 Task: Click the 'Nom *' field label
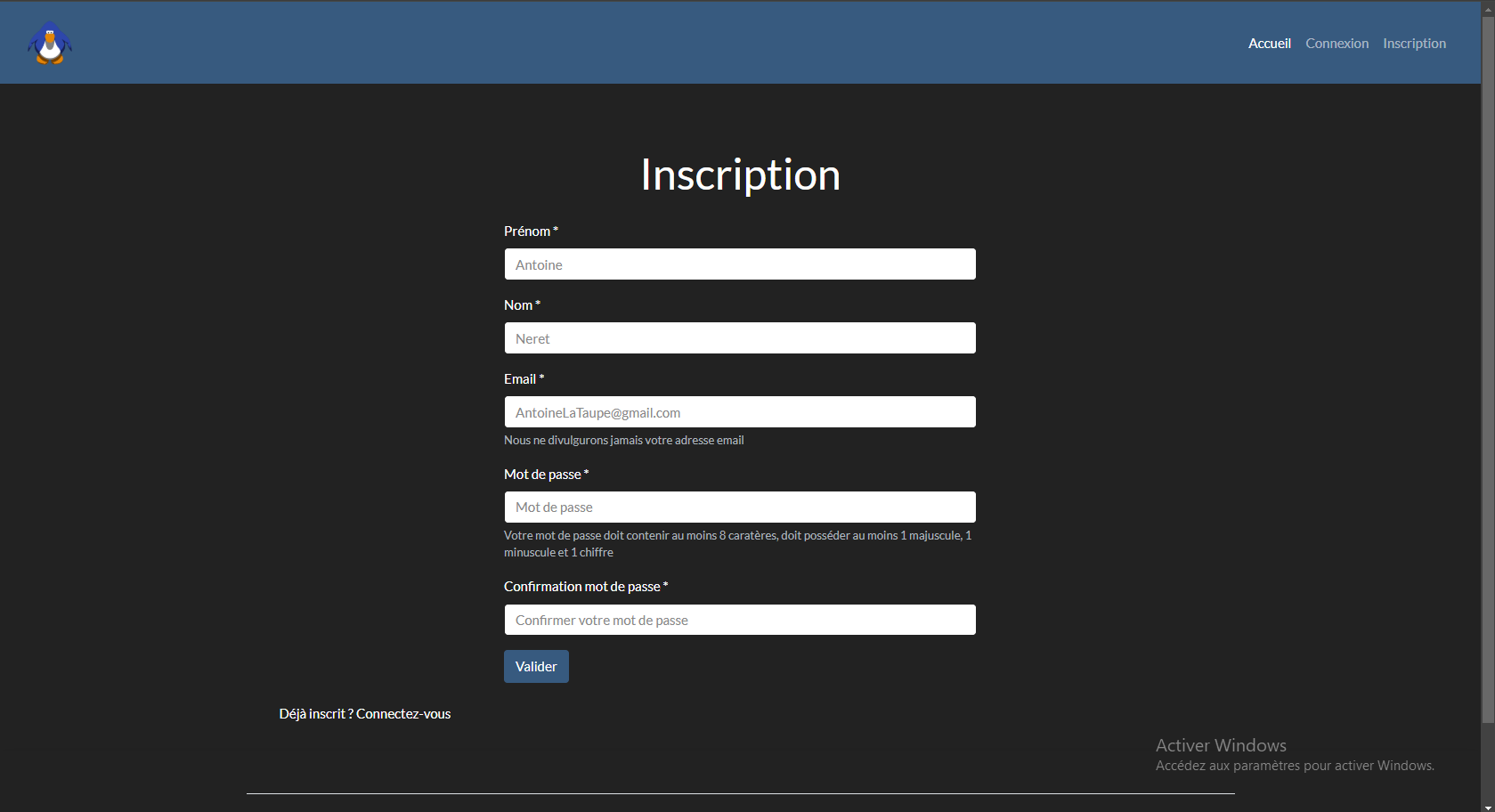pos(522,305)
